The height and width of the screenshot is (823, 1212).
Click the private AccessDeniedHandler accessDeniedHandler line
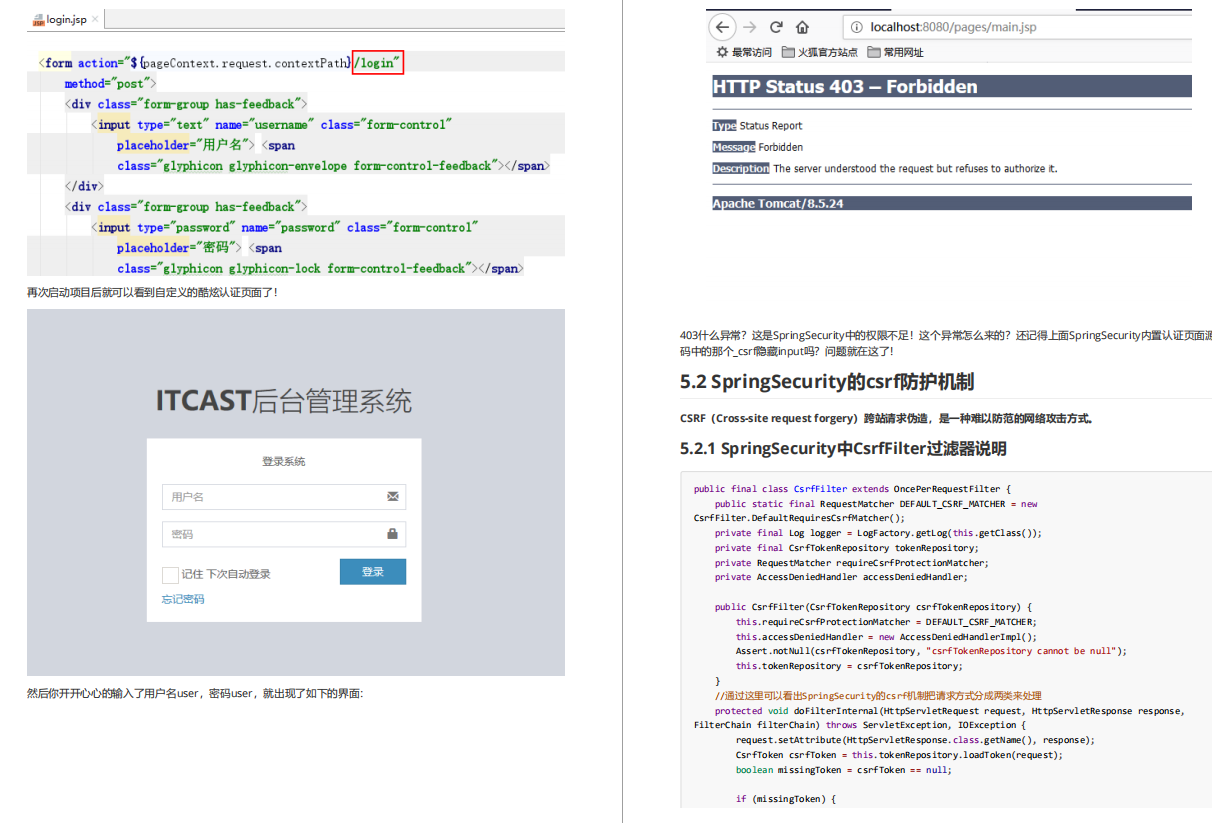point(841,577)
